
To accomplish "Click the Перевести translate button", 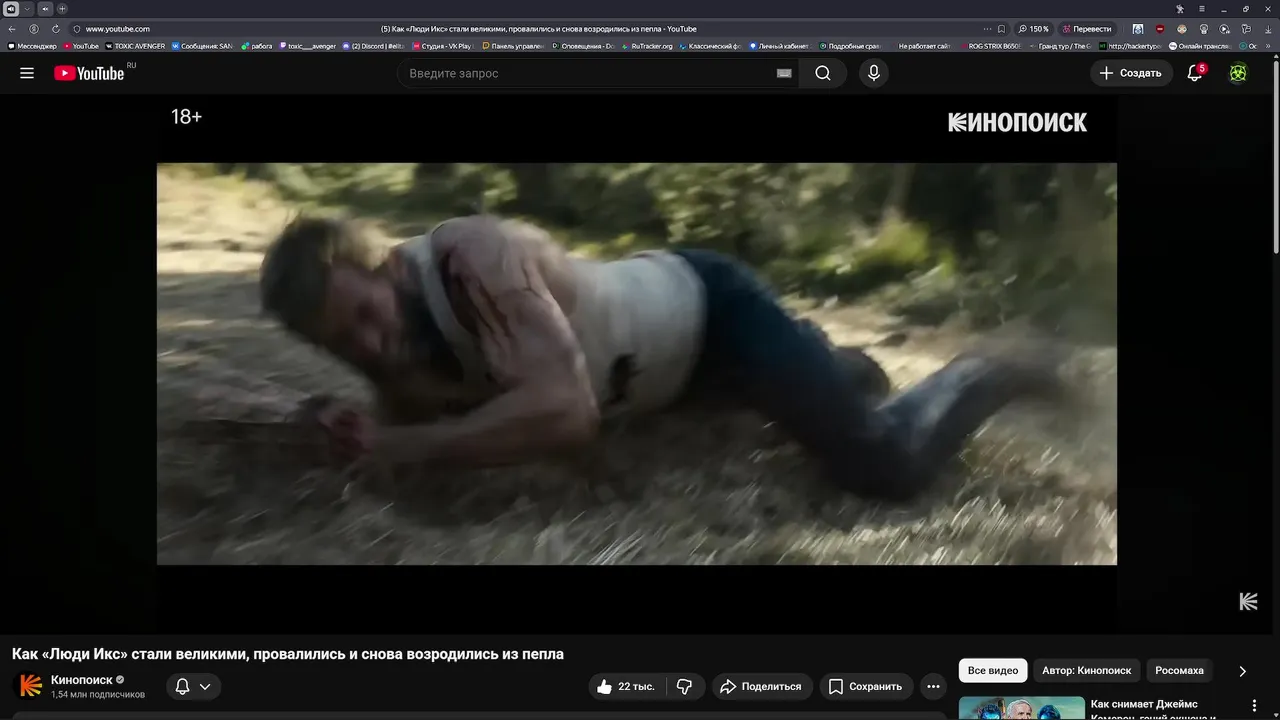I will pyautogui.click(x=1087, y=29).
